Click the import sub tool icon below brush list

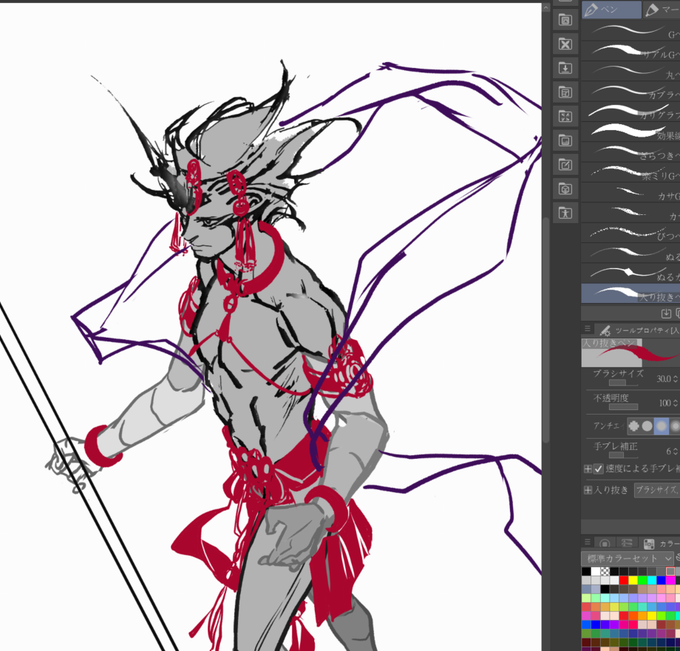click(666, 313)
